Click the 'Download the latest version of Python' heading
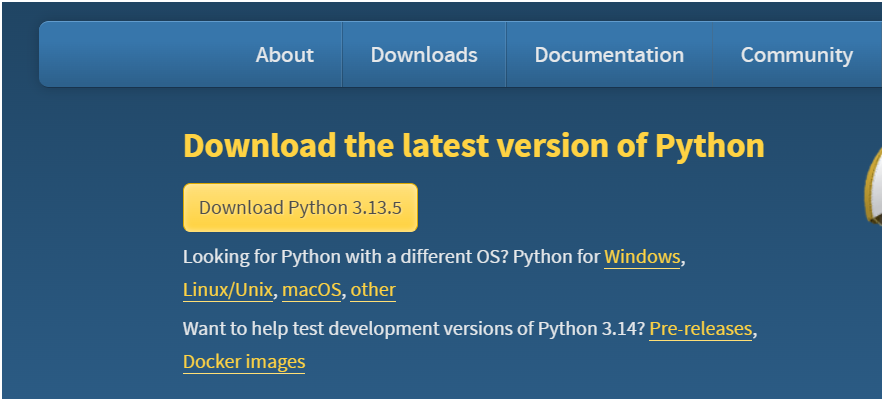Viewport: 884px width, 401px height. (474, 146)
